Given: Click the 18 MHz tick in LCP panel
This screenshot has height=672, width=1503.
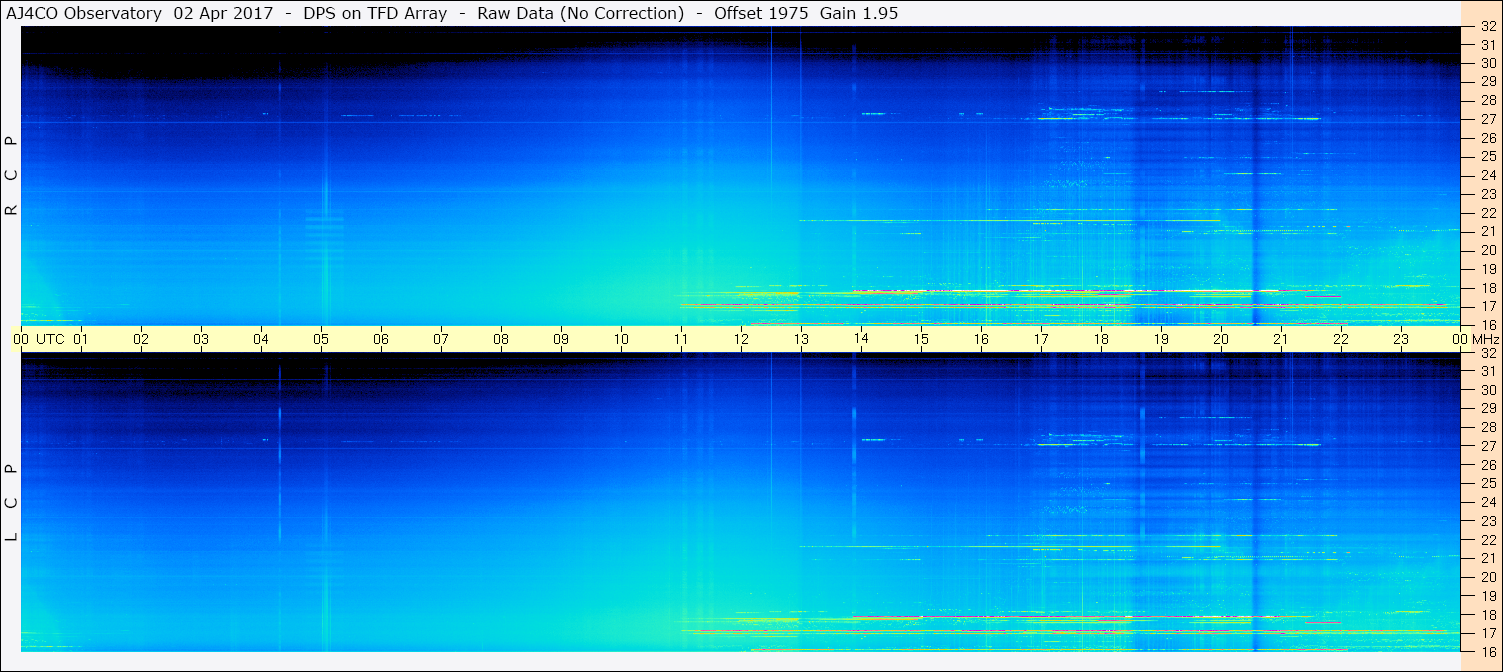Looking at the screenshot, I should point(1487,615).
